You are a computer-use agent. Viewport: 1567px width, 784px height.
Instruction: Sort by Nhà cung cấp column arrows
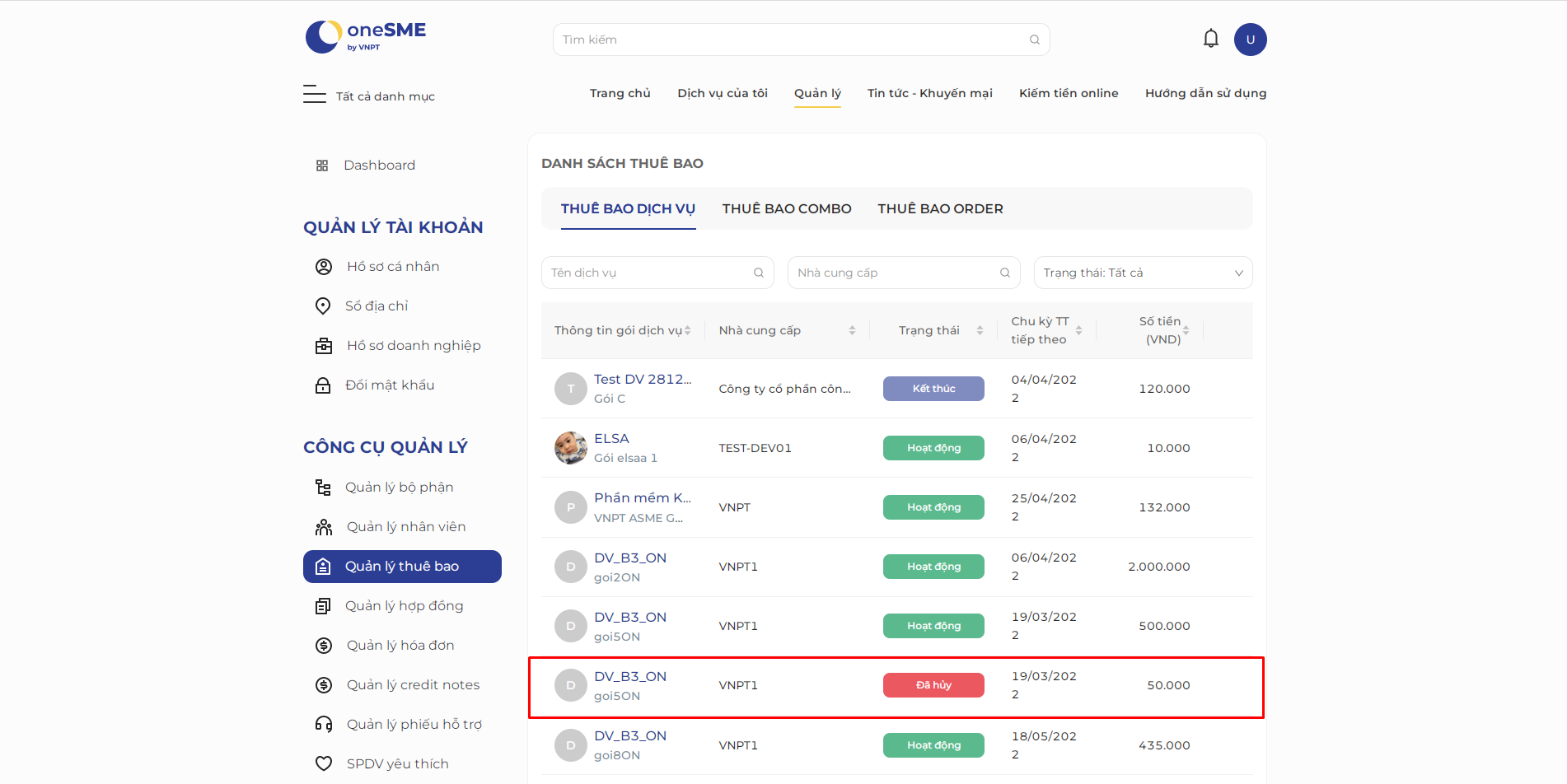(x=852, y=330)
